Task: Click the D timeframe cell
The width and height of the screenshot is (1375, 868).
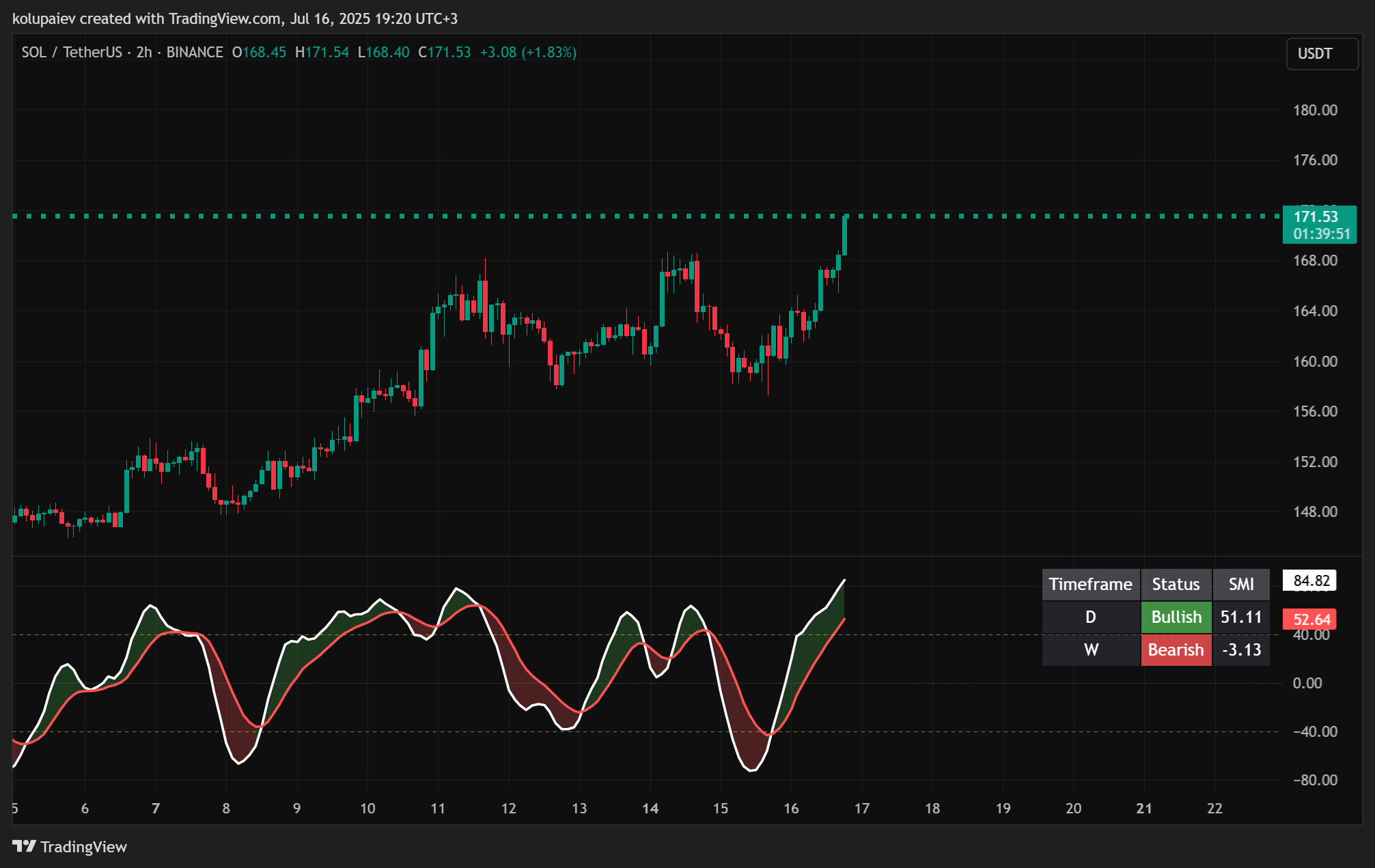Action: point(1091,617)
